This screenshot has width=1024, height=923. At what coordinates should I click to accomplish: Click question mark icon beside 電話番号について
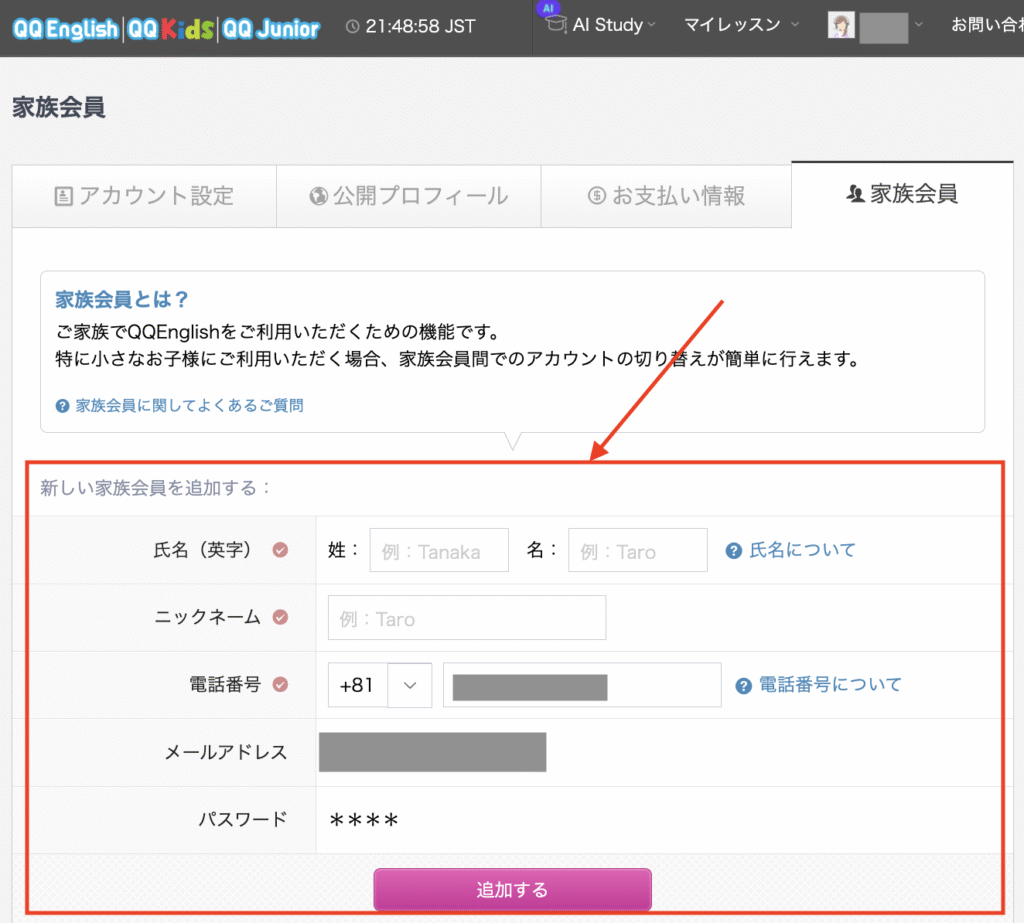point(743,685)
